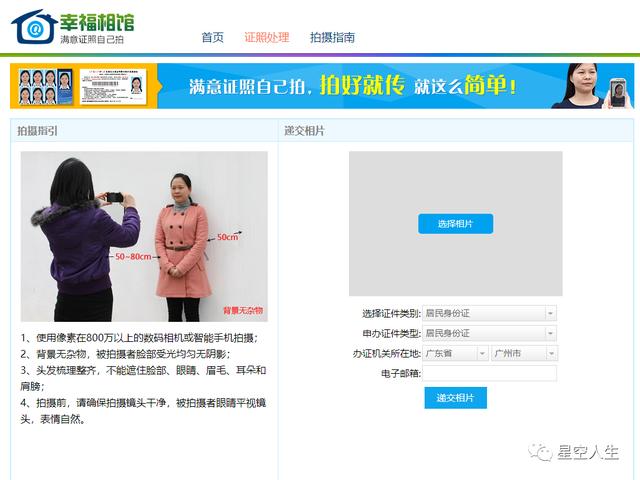Click the 星空人生 watermark text
The image size is (640, 480).
click(x=589, y=453)
